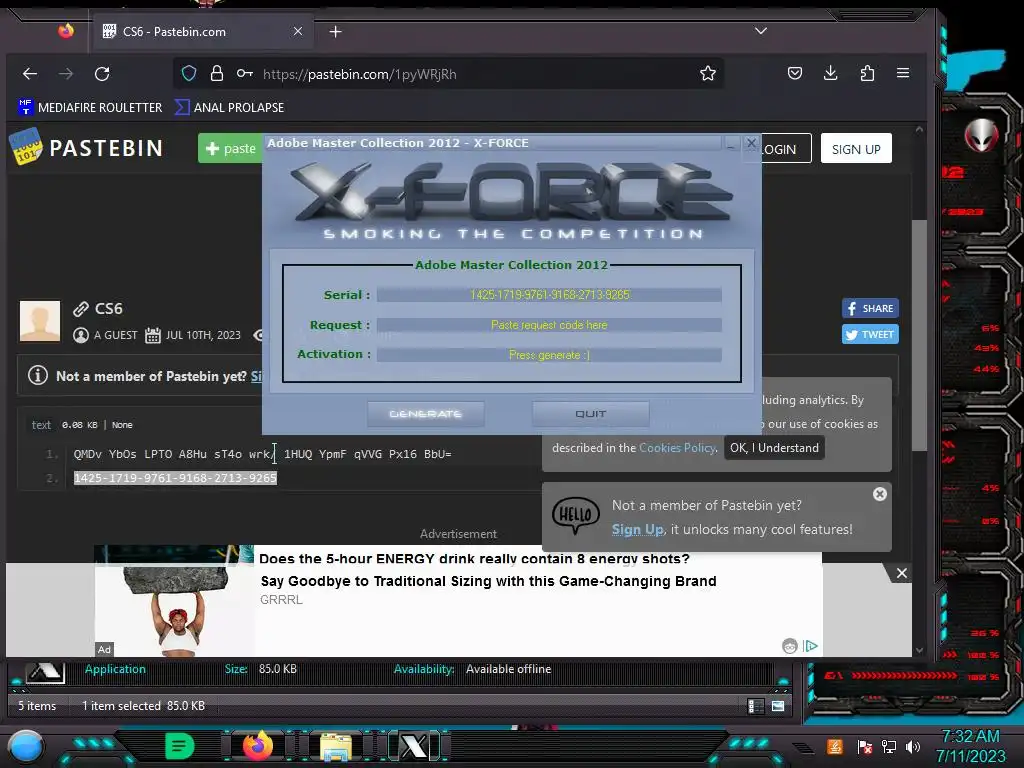
Task: Open the volume speaker tray icon
Action: (x=913, y=746)
